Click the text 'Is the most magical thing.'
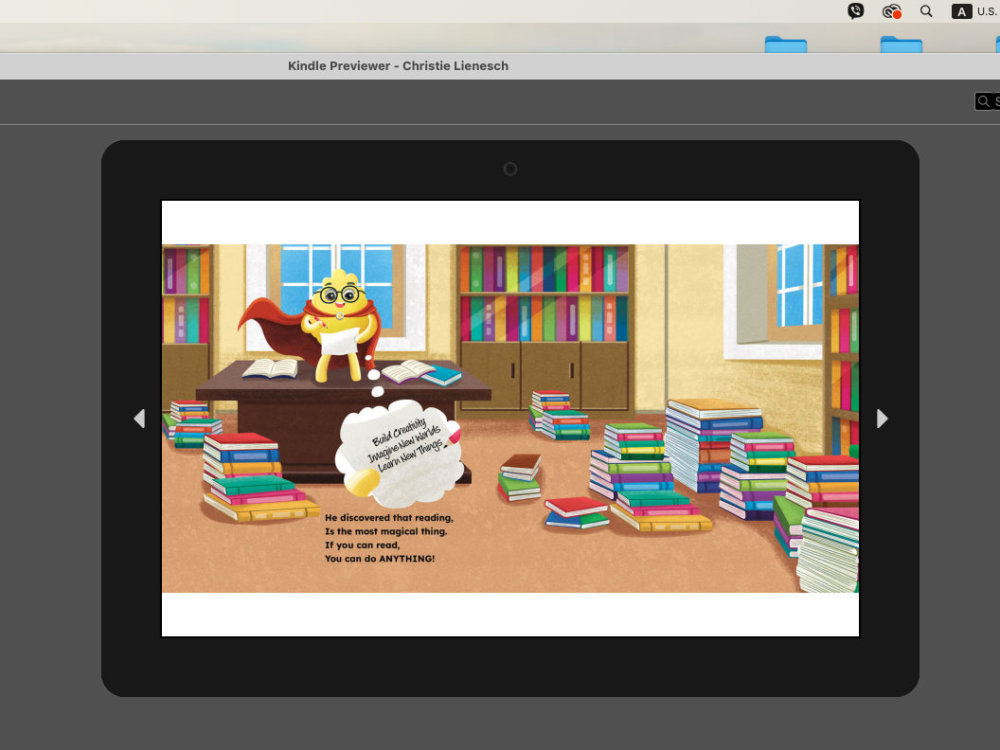 [386, 531]
